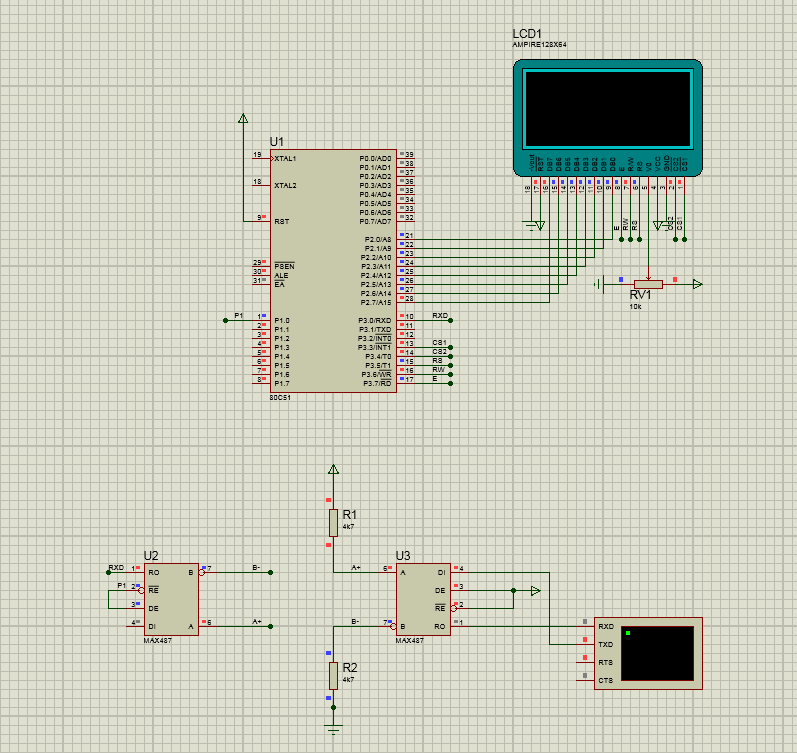Select the ground symbol below R2
This screenshot has width=797, height=753.
coord(333,729)
